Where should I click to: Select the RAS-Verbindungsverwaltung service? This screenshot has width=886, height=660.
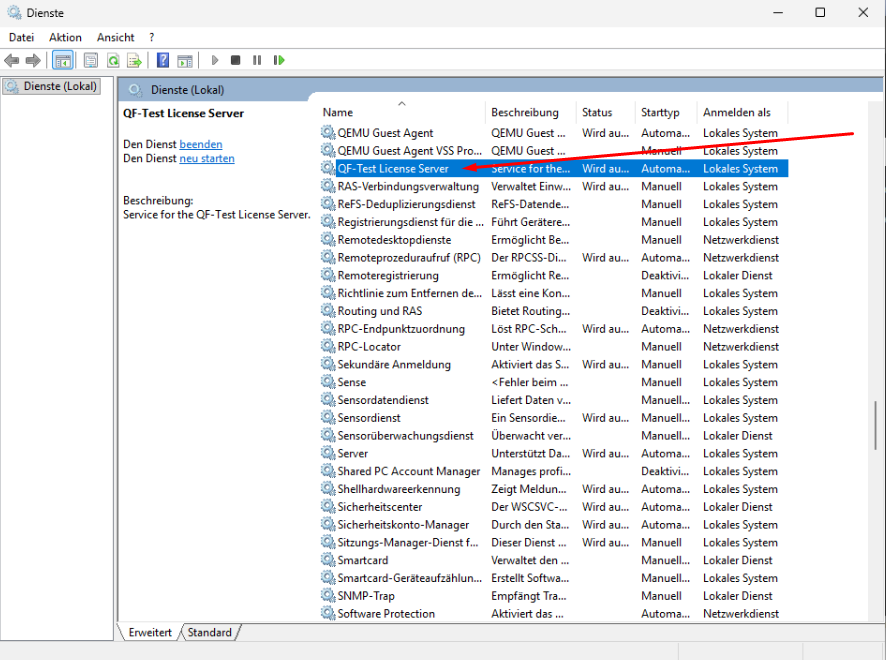tap(408, 186)
